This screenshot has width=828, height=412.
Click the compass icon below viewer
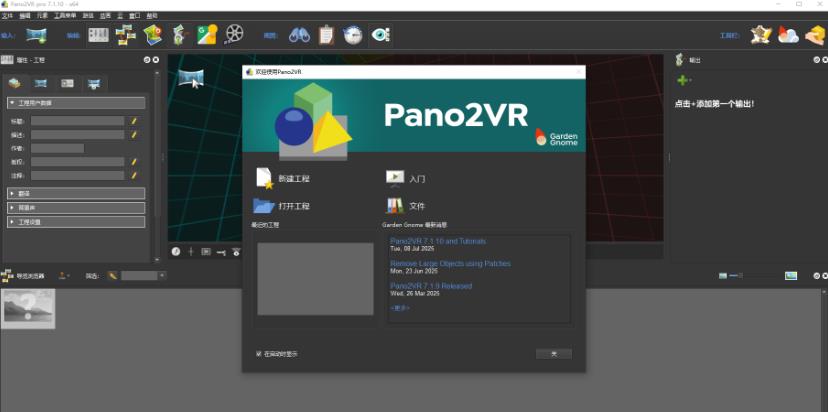176,252
